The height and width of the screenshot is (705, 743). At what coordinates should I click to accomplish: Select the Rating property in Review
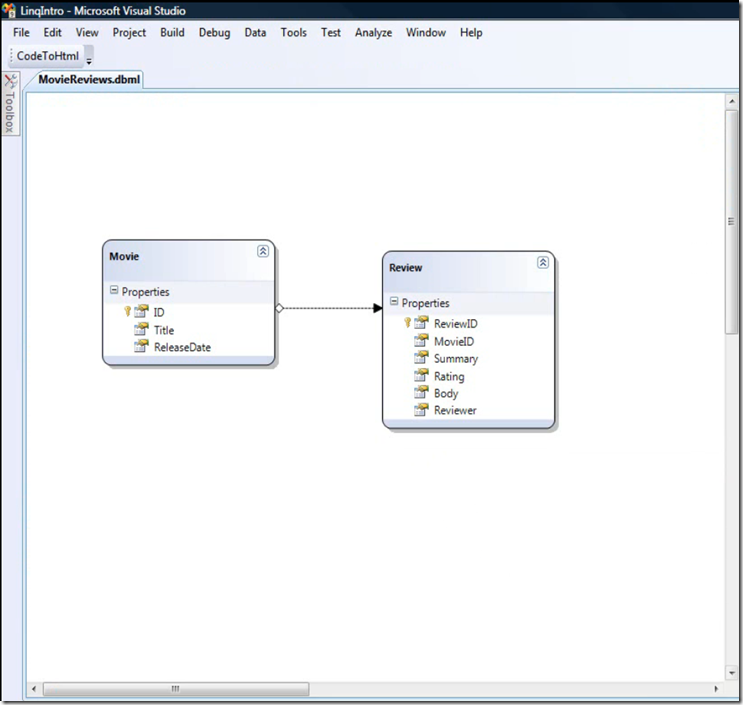(449, 376)
